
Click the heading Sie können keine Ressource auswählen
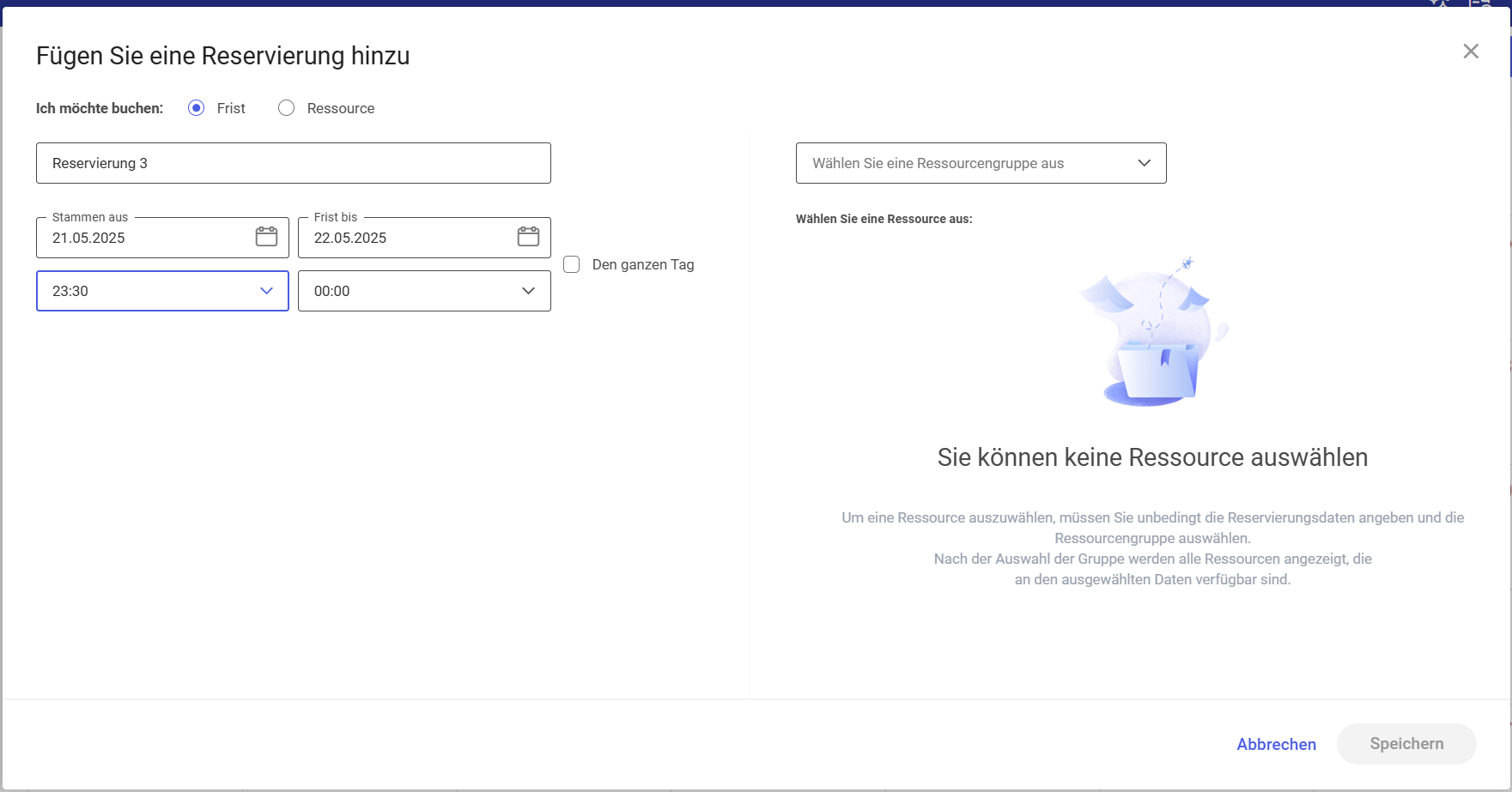point(1152,457)
